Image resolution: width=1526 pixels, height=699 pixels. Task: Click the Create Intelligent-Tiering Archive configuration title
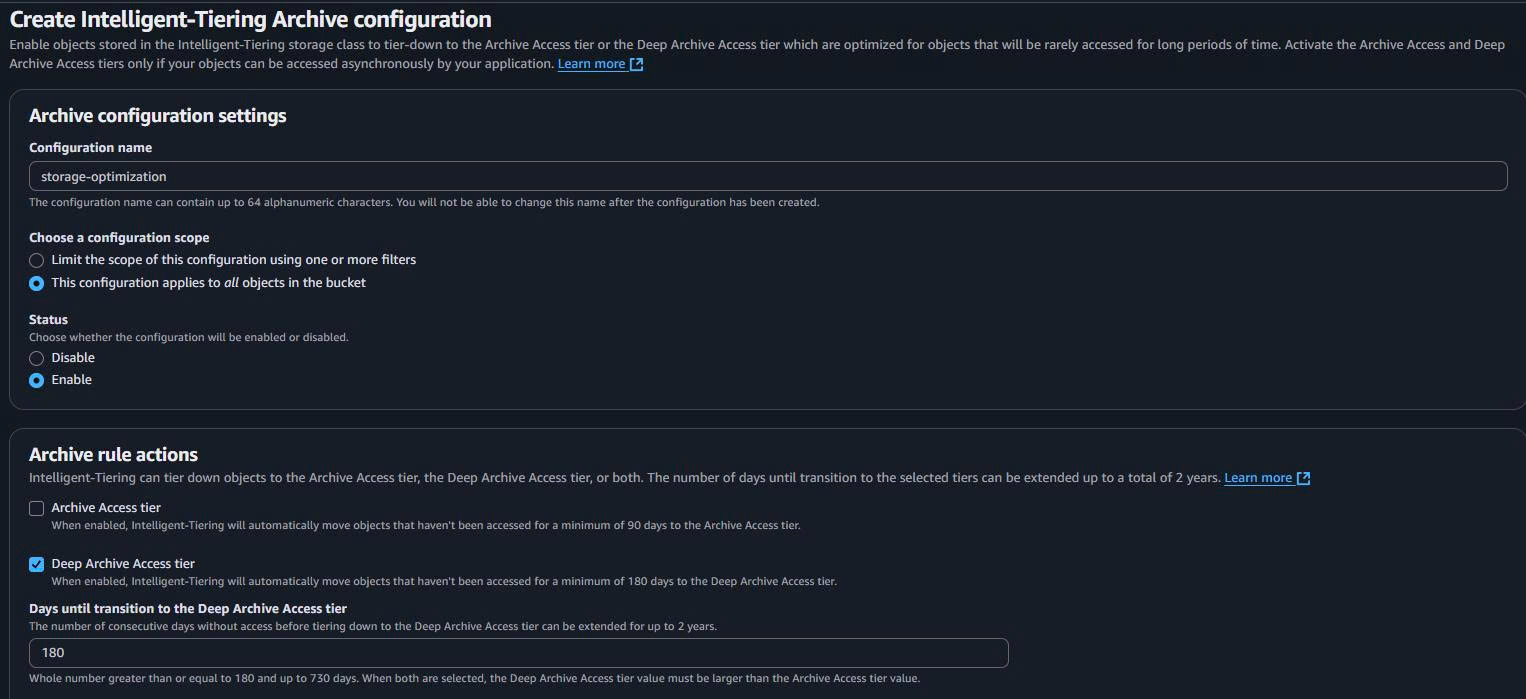pos(249,18)
